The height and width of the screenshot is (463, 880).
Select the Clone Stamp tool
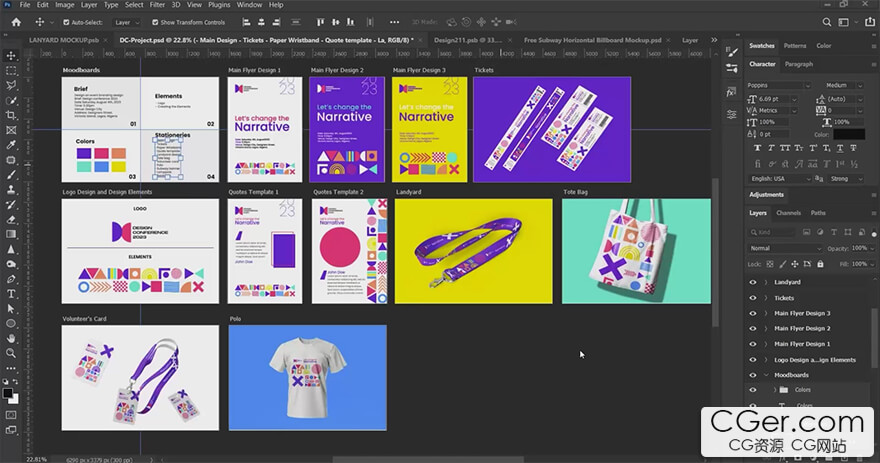(11, 190)
